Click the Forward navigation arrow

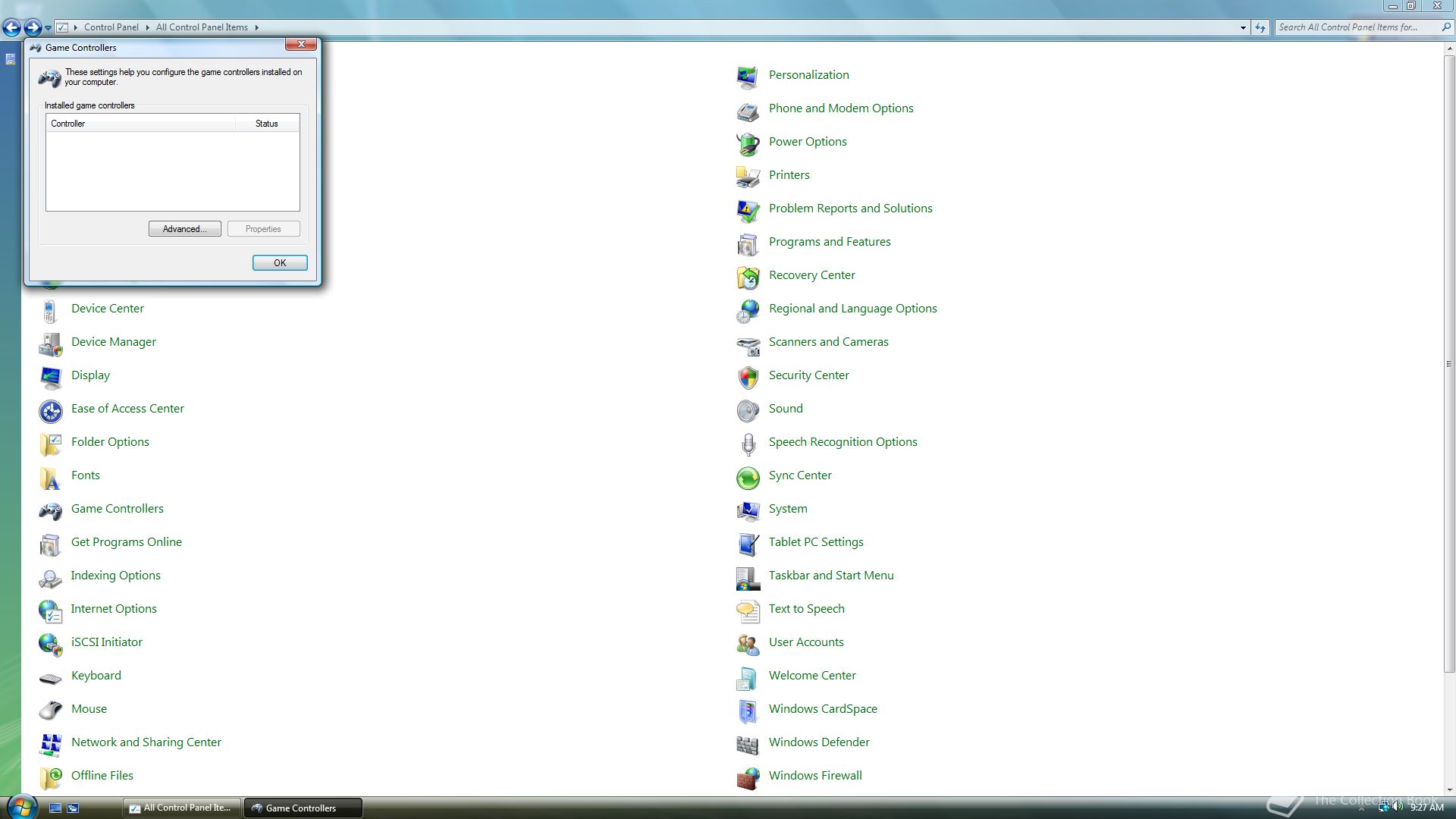pos(33,27)
